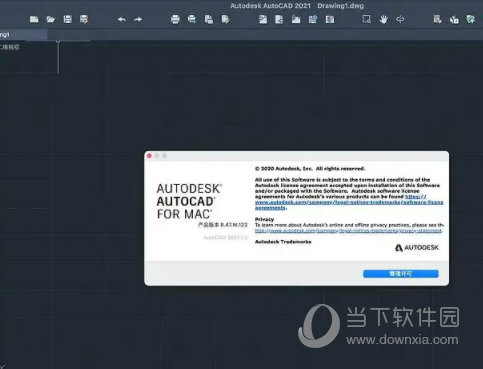Click the document icon second in the five-icon group
This screenshot has height=369, width=483.
(x=279, y=19)
